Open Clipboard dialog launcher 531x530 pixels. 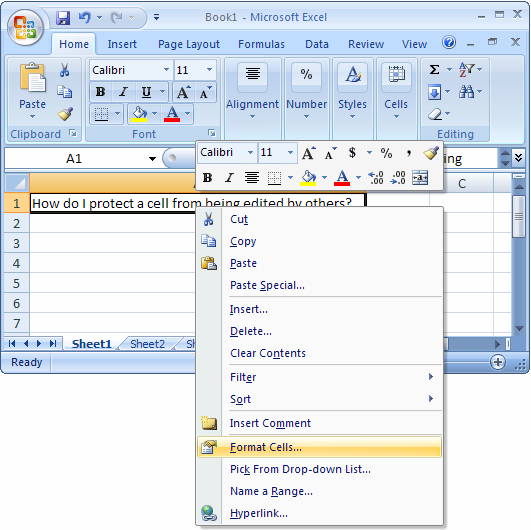[x=72, y=133]
